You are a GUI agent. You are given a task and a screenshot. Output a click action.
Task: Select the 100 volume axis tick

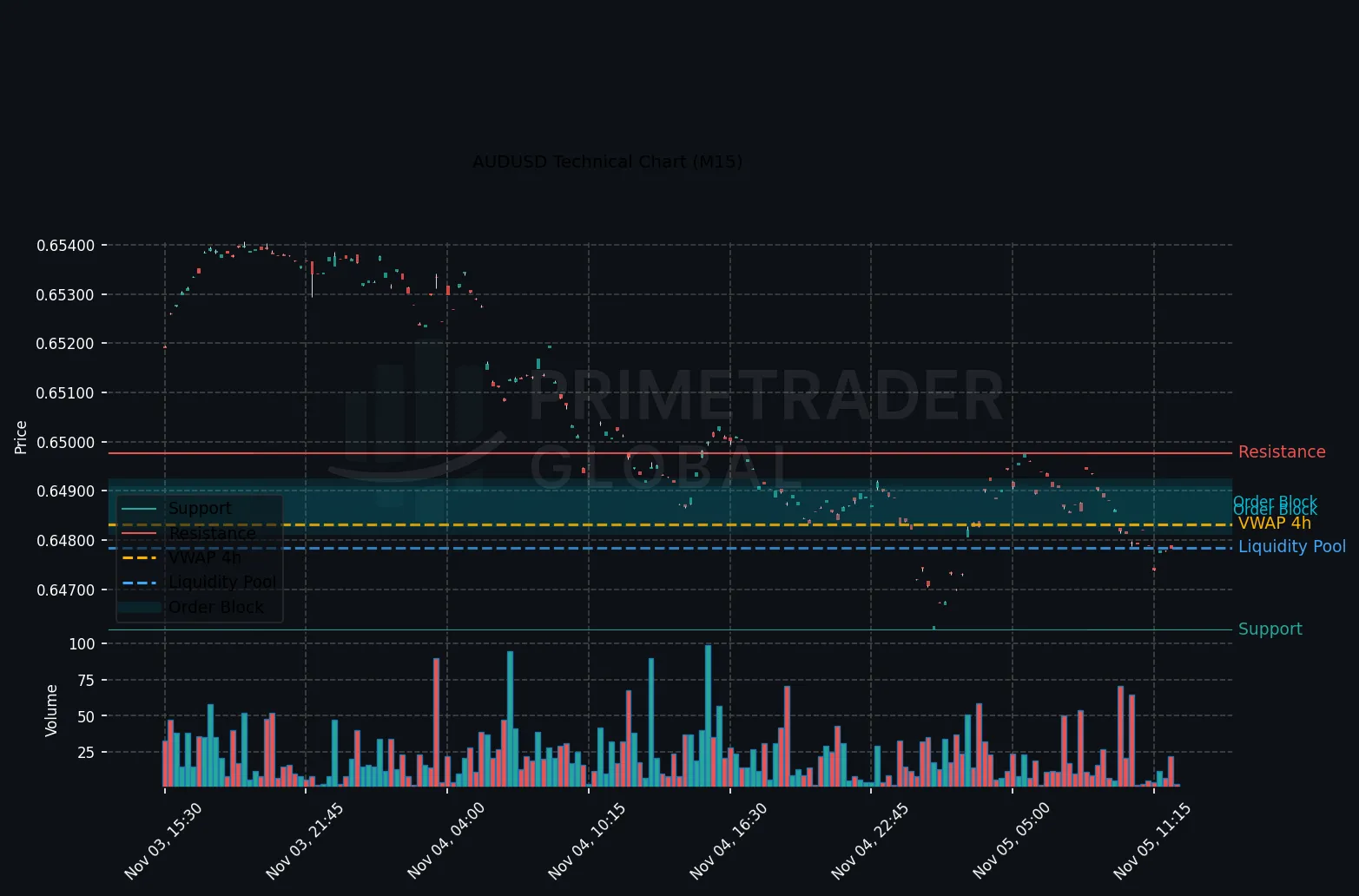pos(81,644)
